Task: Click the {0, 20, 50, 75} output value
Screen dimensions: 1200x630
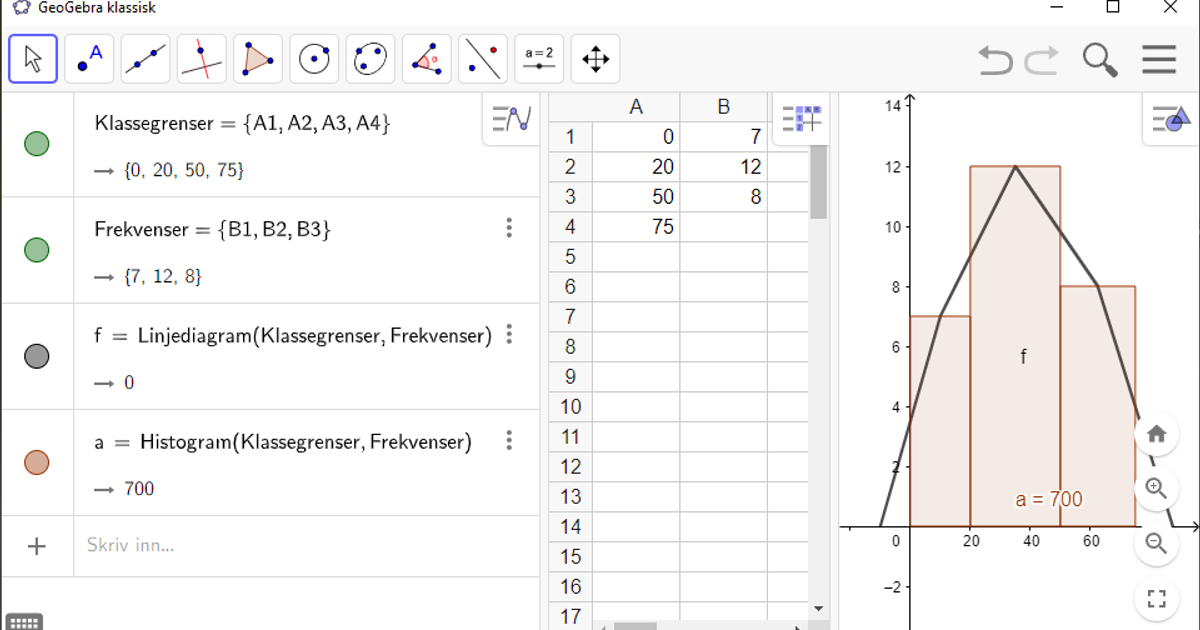Action: point(184,170)
